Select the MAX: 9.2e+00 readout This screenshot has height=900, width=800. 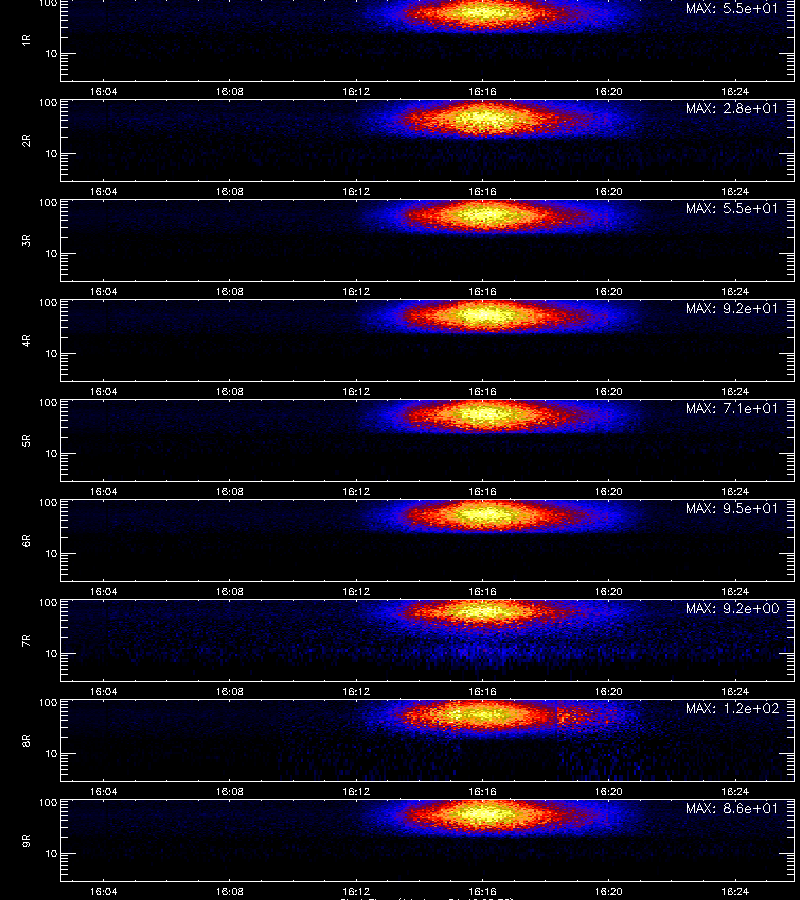(732, 608)
